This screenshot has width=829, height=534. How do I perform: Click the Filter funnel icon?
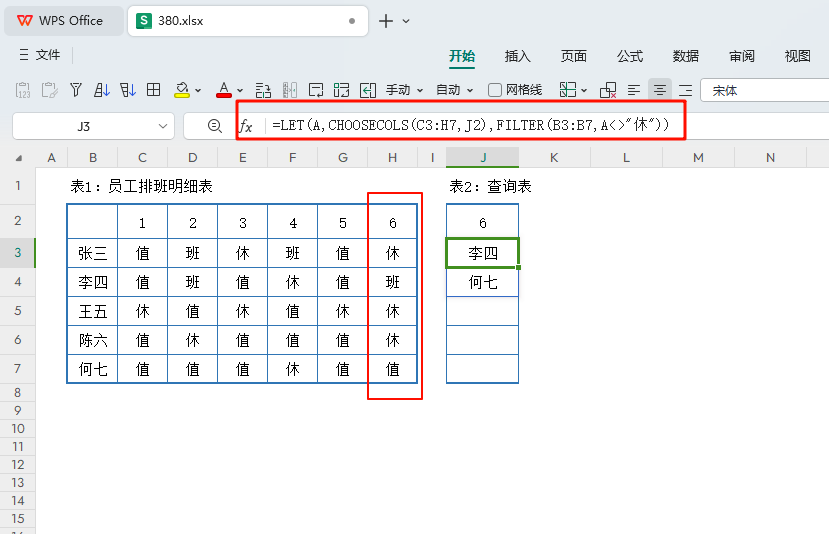click(x=76, y=90)
